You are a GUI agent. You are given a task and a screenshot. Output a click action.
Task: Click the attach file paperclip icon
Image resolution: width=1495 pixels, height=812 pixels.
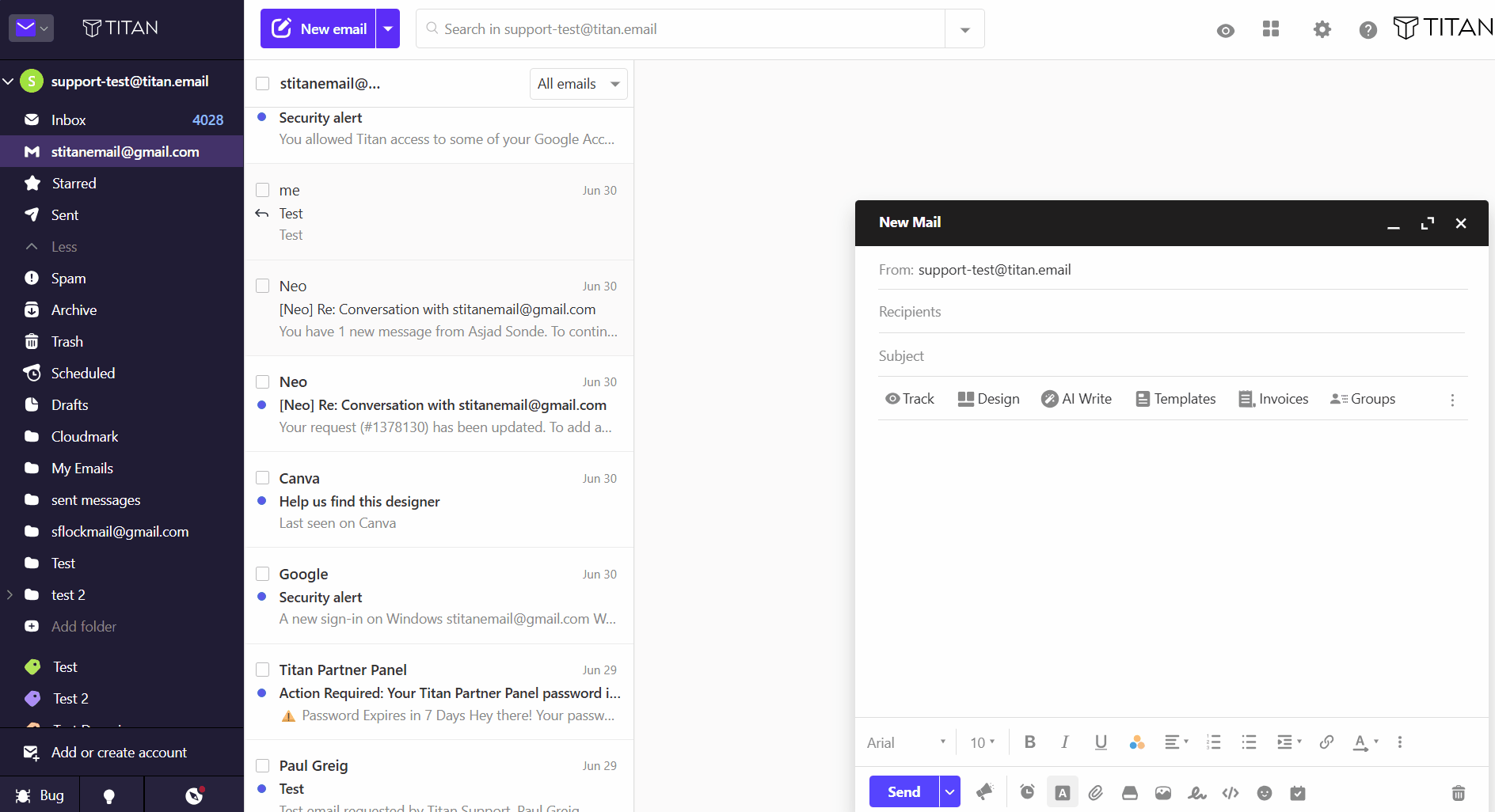(1096, 792)
